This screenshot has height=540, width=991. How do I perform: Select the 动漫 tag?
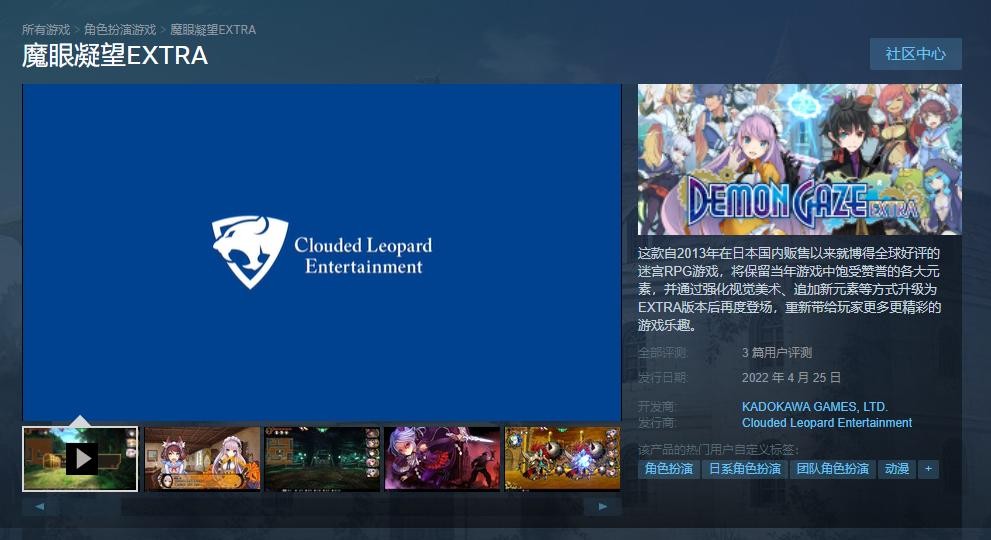click(897, 469)
